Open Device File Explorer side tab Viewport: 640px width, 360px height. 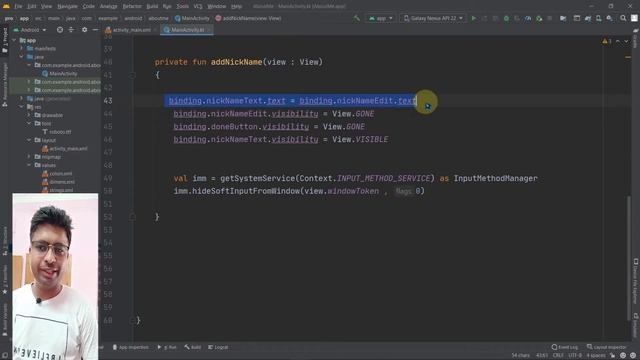click(x=636, y=281)
